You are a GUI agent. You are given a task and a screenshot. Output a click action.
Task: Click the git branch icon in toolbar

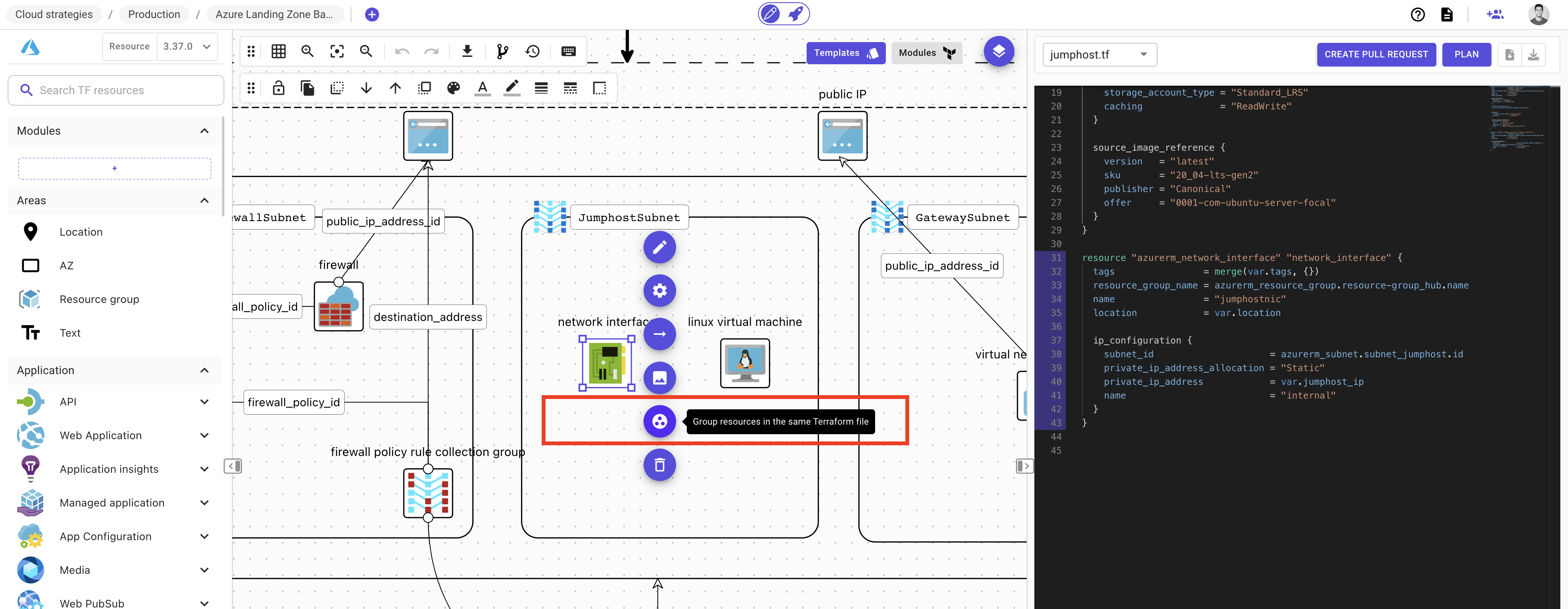[502, 52]
